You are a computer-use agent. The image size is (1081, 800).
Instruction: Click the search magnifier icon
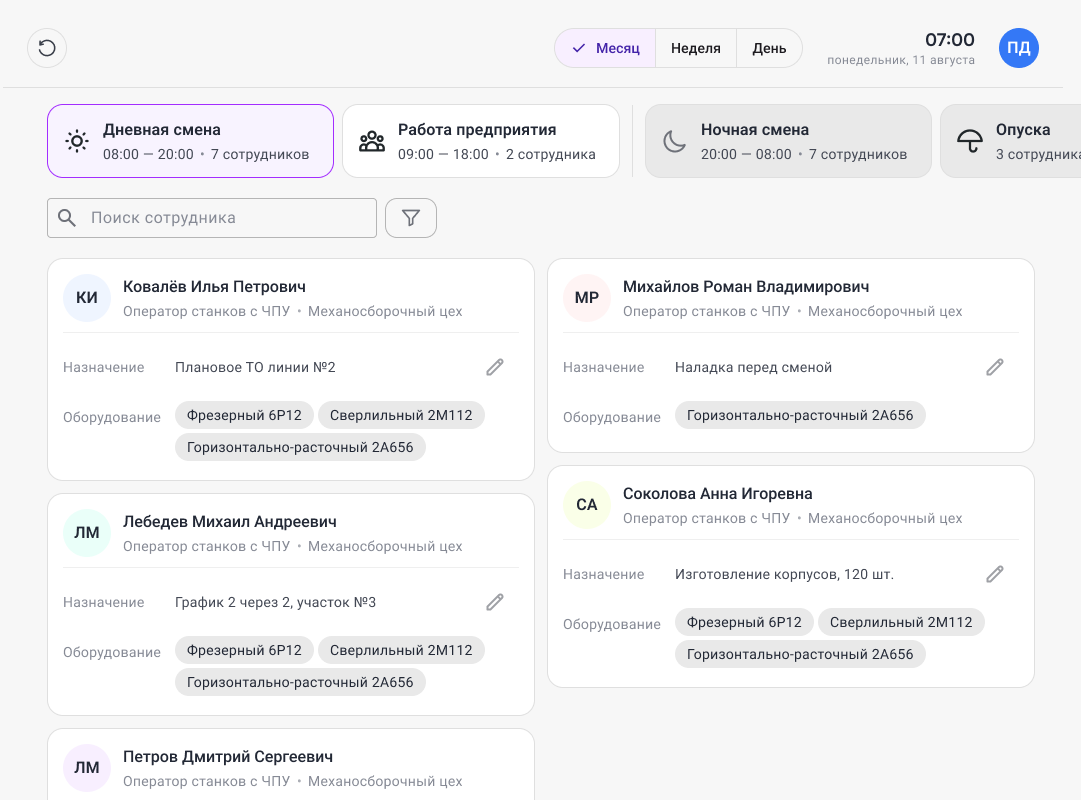tap(67, 218)
